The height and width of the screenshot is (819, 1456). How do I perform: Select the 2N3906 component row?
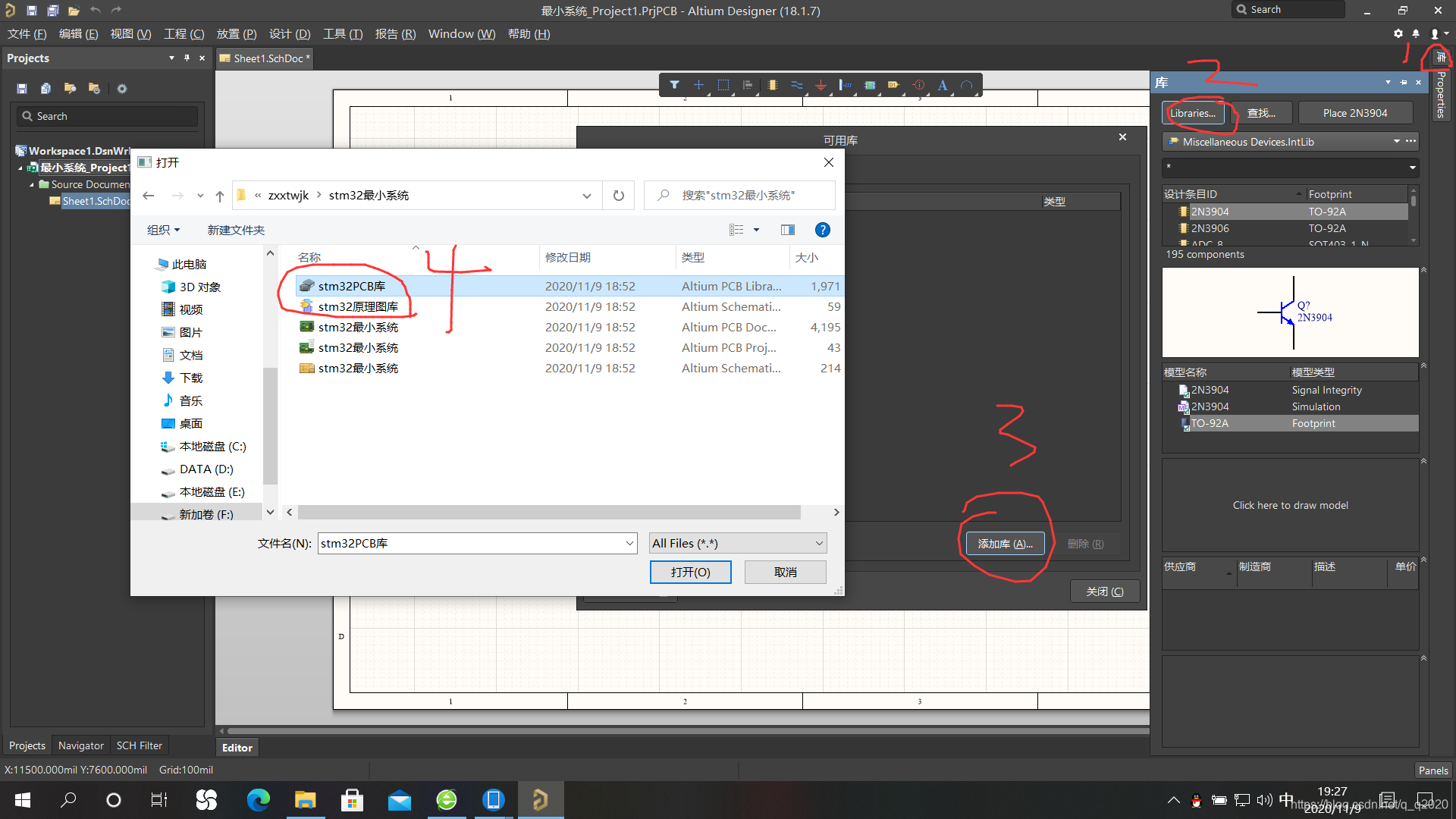click(x=1285, y=228)
